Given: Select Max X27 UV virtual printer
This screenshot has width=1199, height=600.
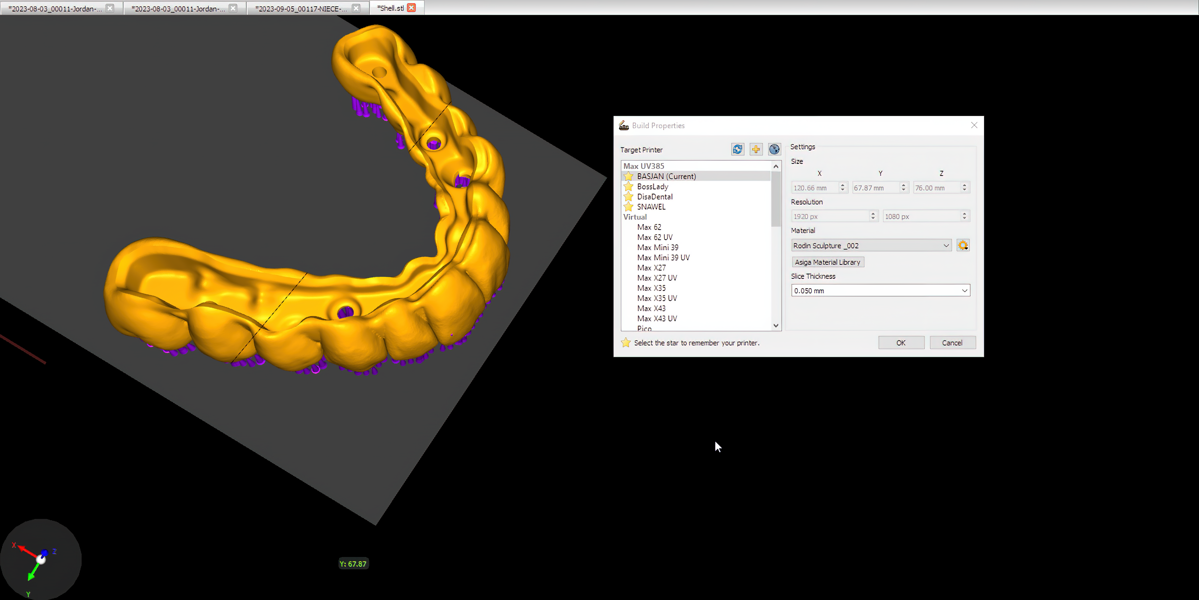Looking at the screenshot, I should coord(656,278).
